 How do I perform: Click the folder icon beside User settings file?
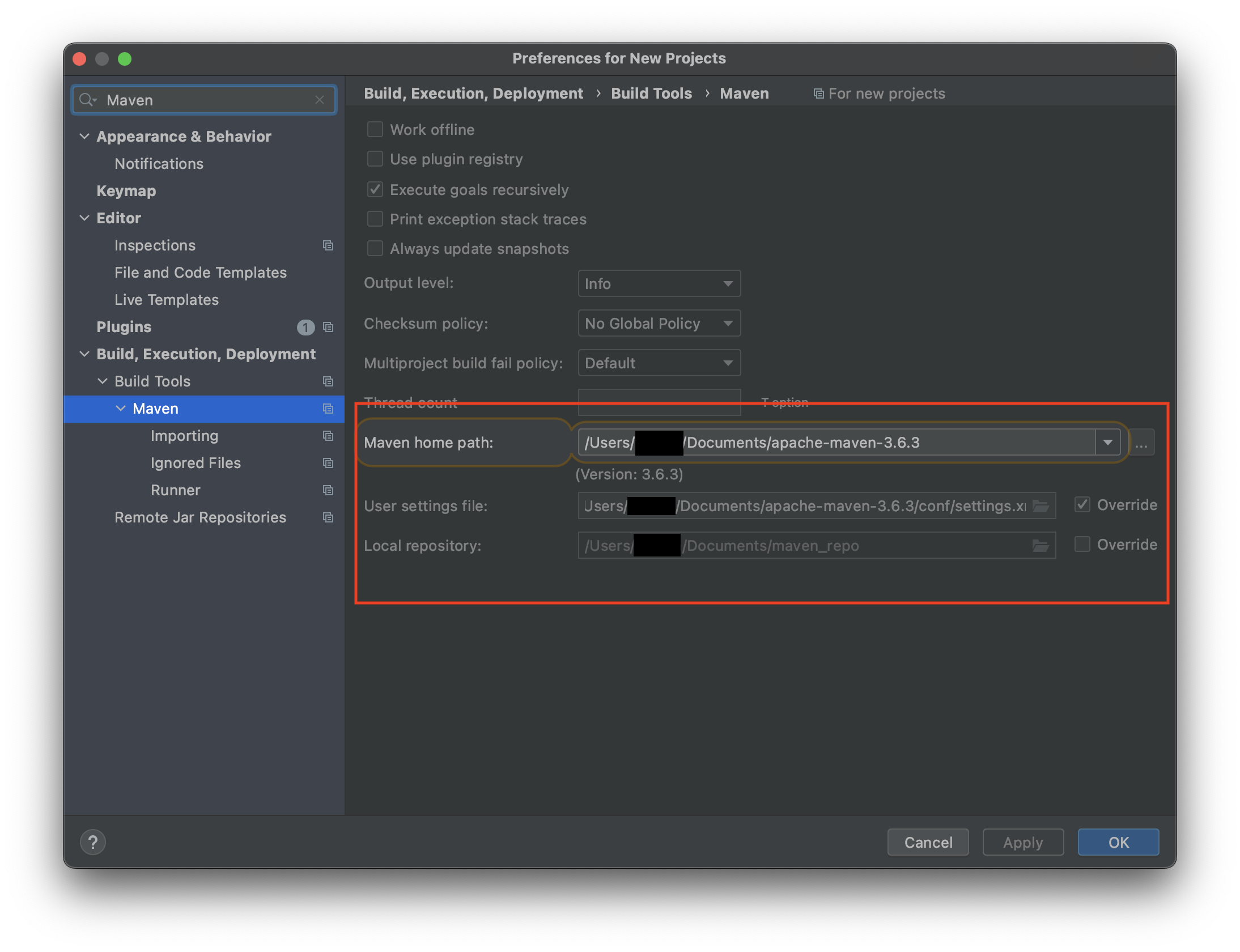point(1042,506)
